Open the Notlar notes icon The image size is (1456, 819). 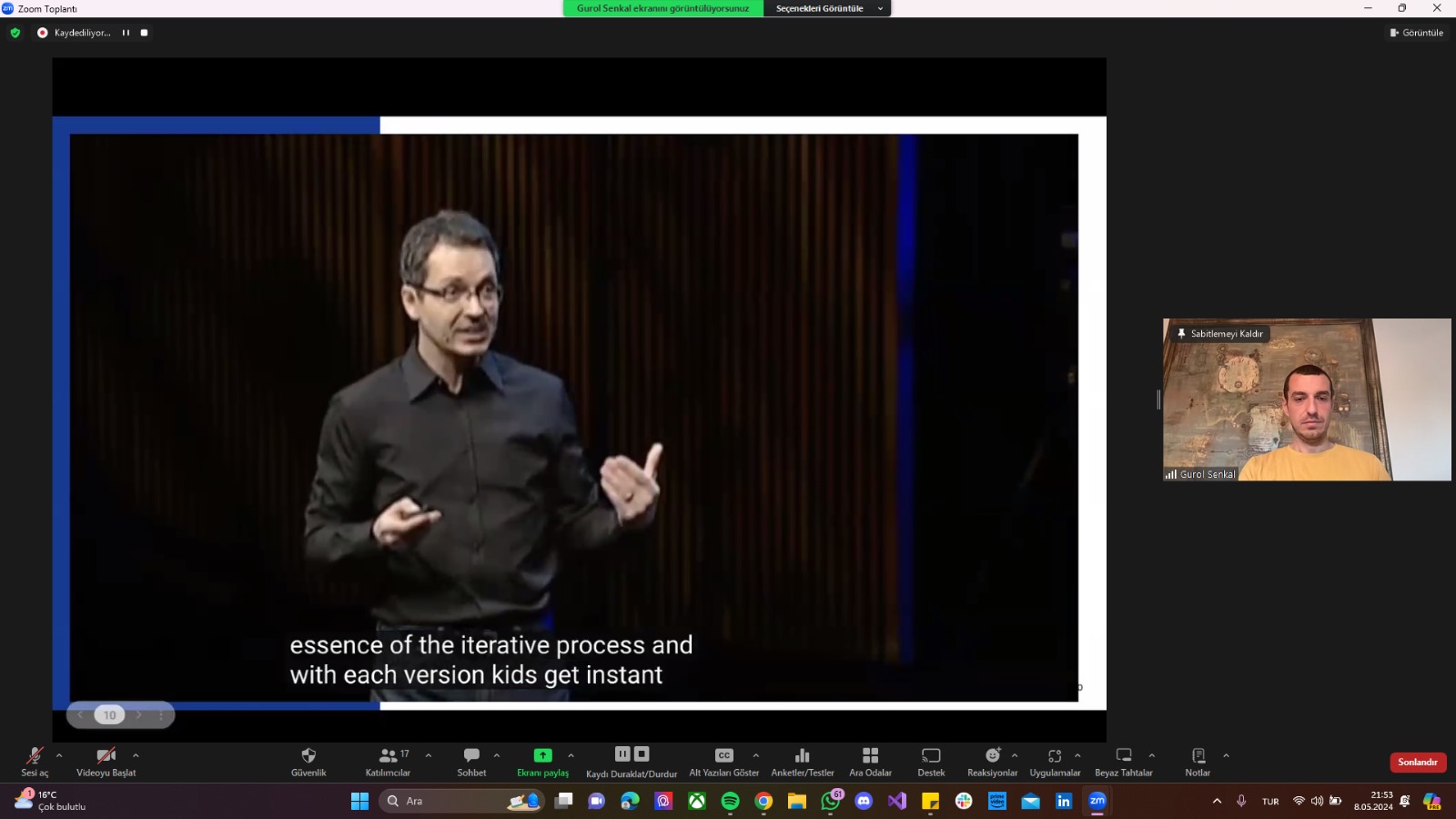coord(1198,756)
